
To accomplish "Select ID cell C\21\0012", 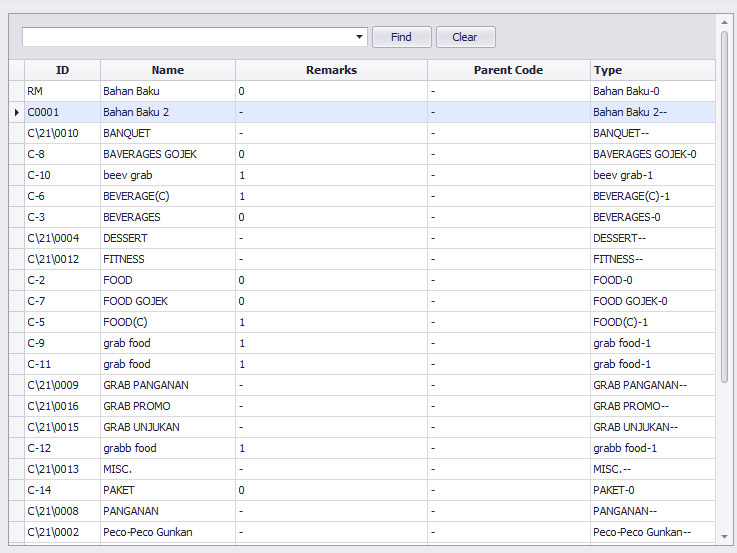I will (x=63, y=259).
